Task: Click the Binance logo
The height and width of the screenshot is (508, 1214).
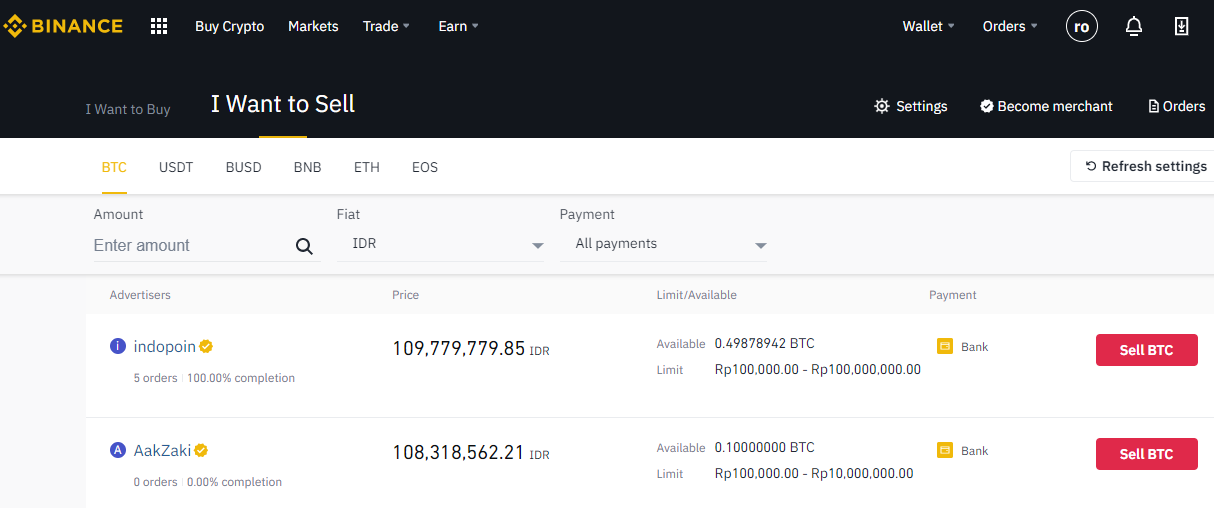Action: coord(63,26)
